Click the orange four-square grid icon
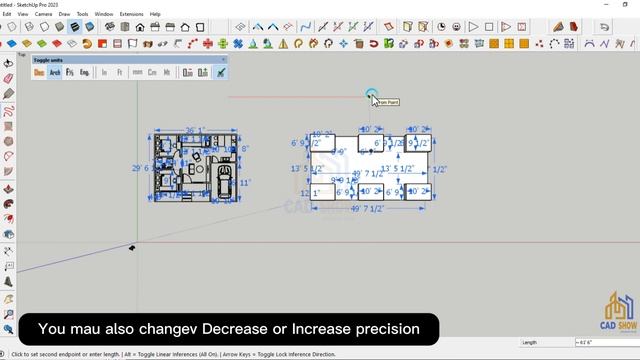 (x=509, y=43)
